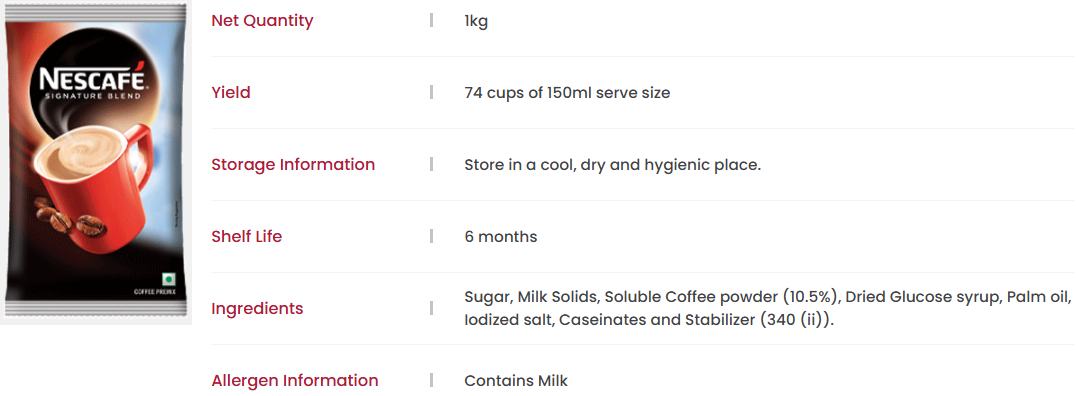Click the Caseinates and Stabilizer line
The width and height of the screenshot is (1076, 396).
pos(649,321)
